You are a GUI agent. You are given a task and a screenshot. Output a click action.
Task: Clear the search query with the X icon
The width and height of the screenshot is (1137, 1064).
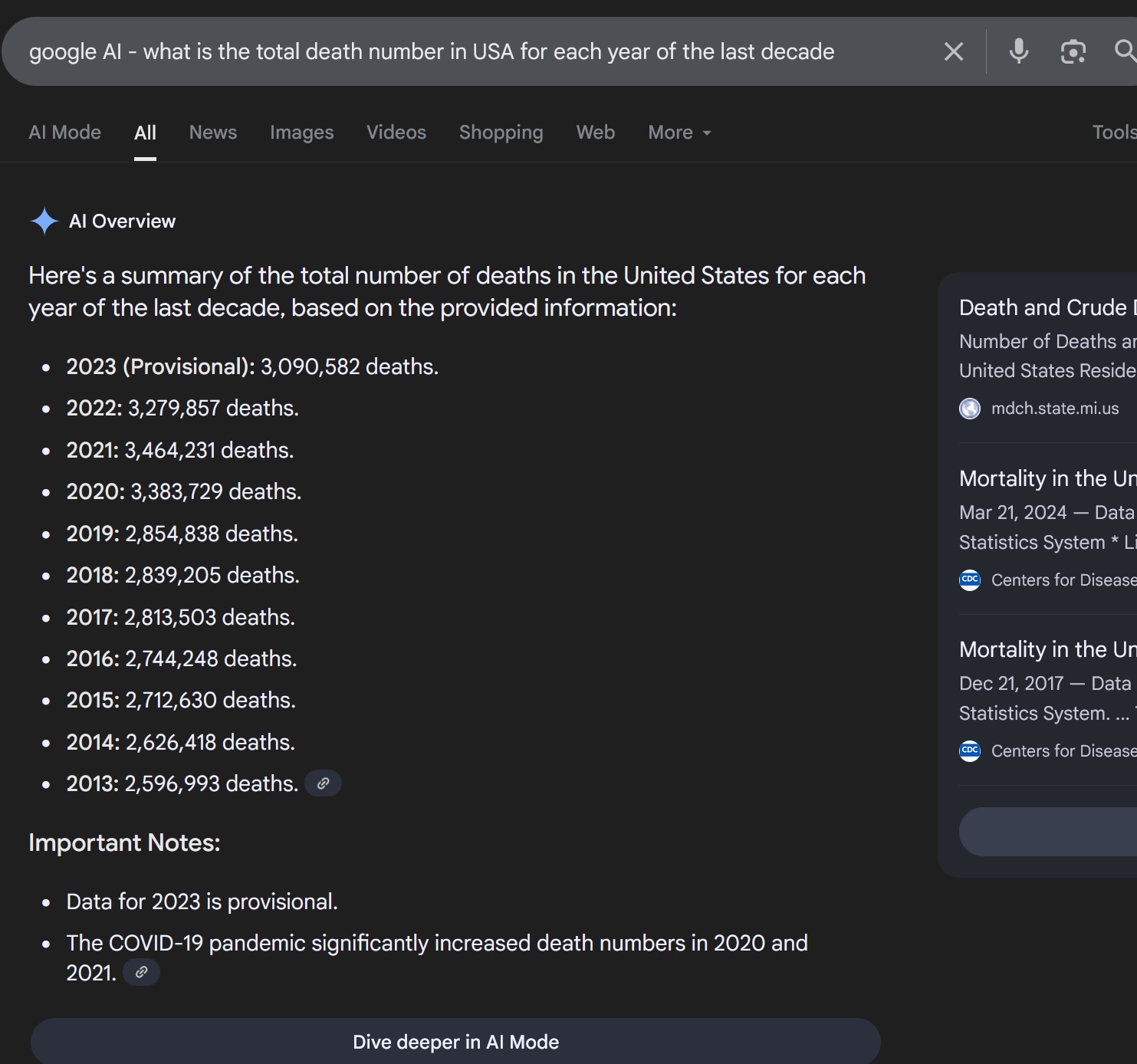(x=954, y=51)
